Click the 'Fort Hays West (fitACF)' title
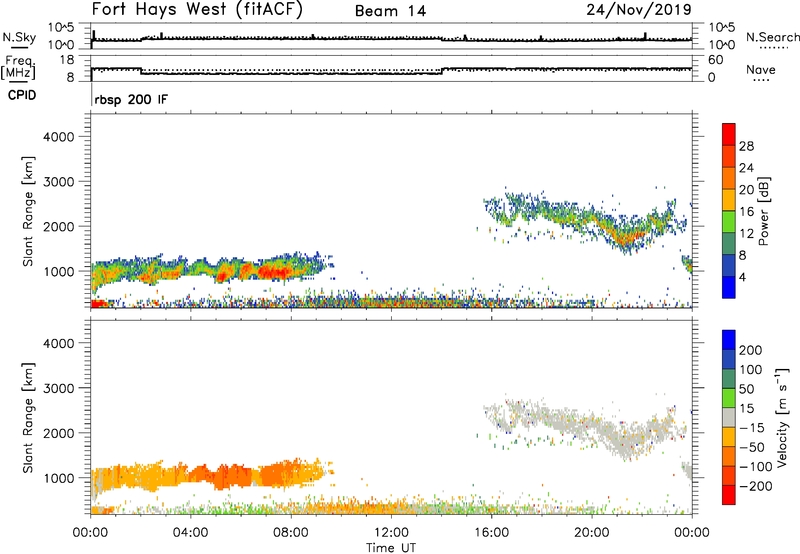This screenshot has width=800, height=554. [x=197, y=10]
